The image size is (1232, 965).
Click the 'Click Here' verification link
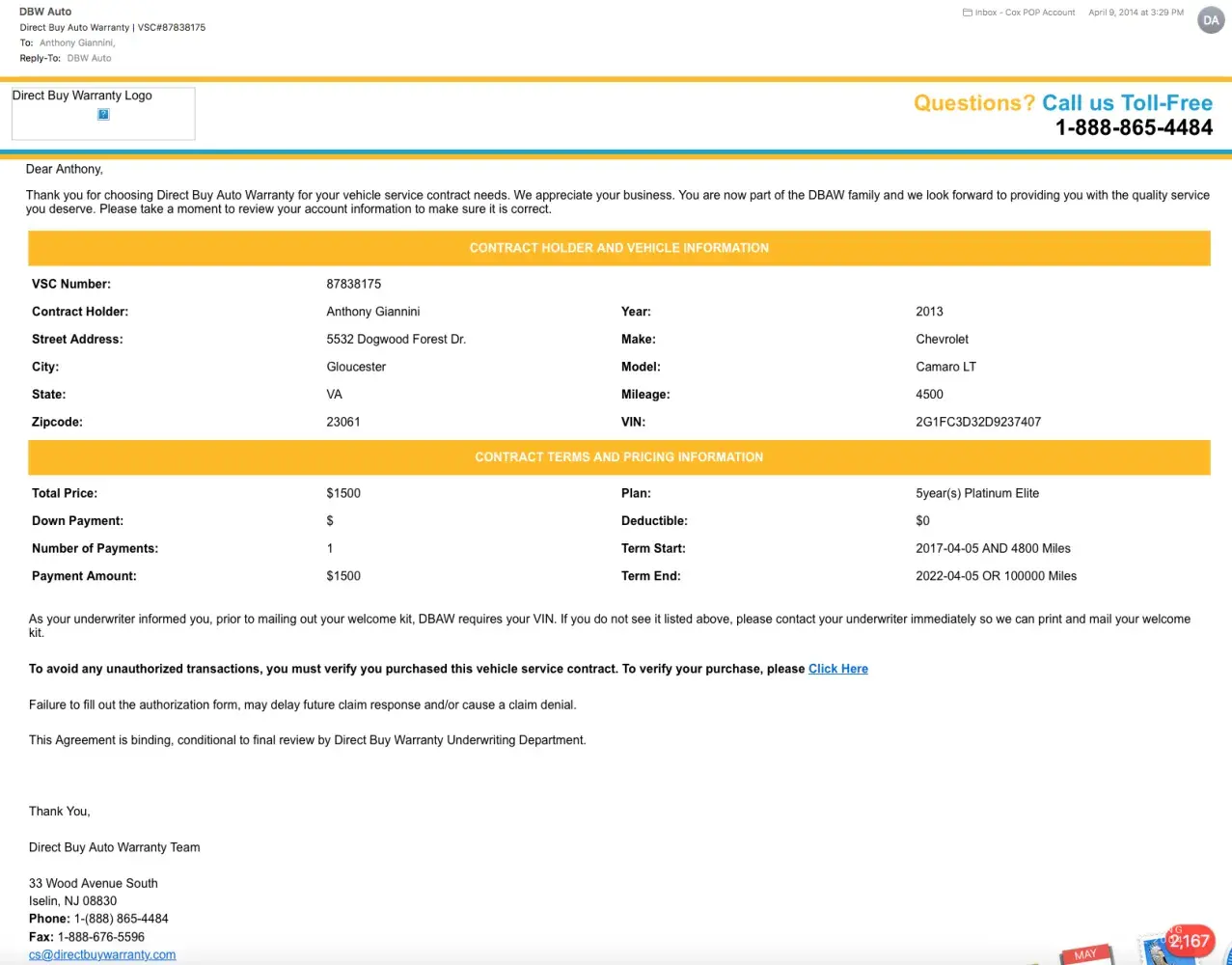click(x=837, y=669)
